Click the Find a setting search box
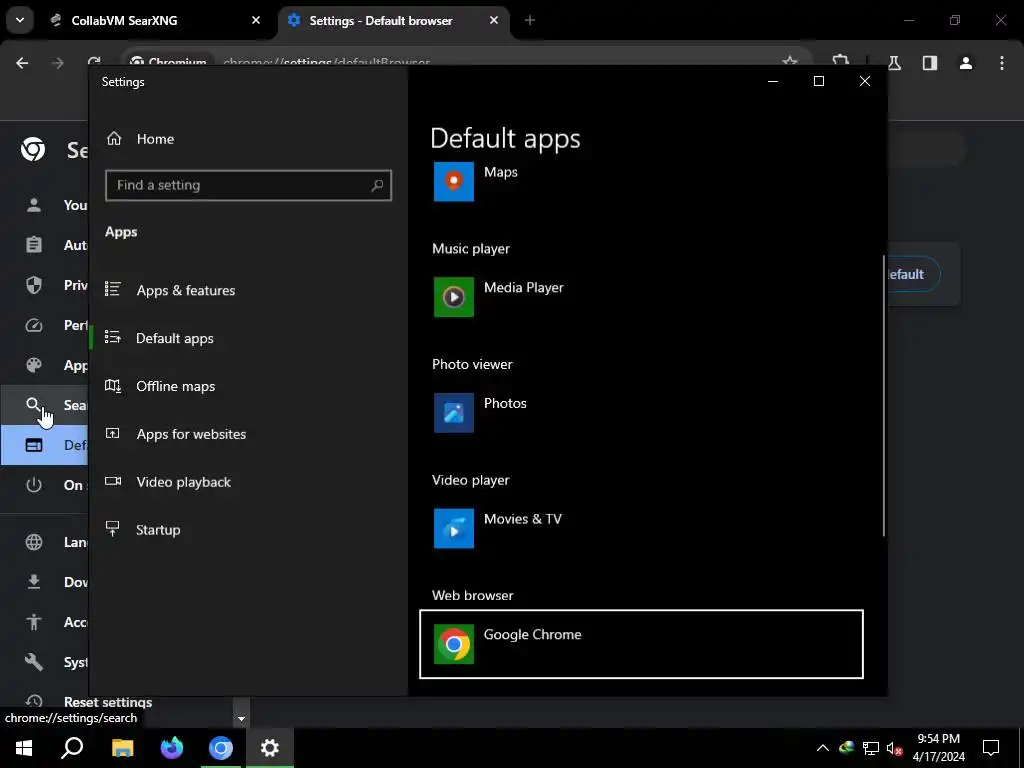Screen dimensions: 1024x768 point(248,185)
